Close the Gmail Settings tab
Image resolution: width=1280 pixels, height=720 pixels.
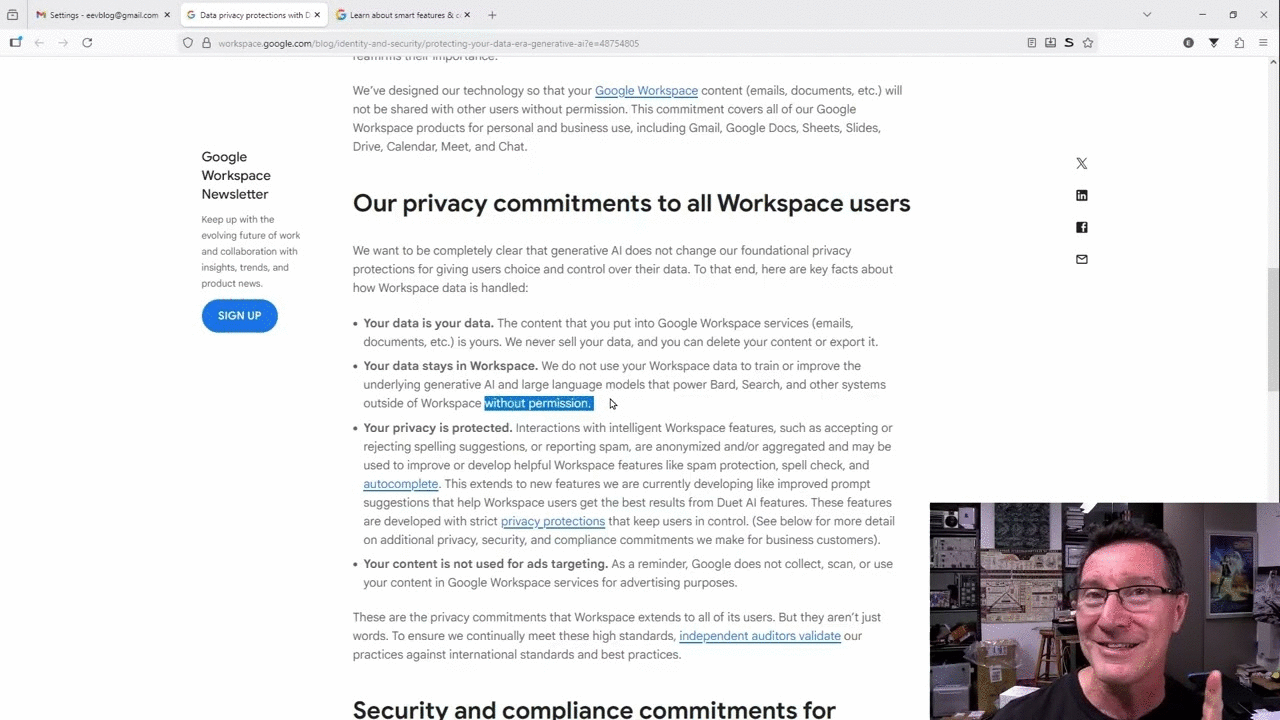[x=167, y=15]
